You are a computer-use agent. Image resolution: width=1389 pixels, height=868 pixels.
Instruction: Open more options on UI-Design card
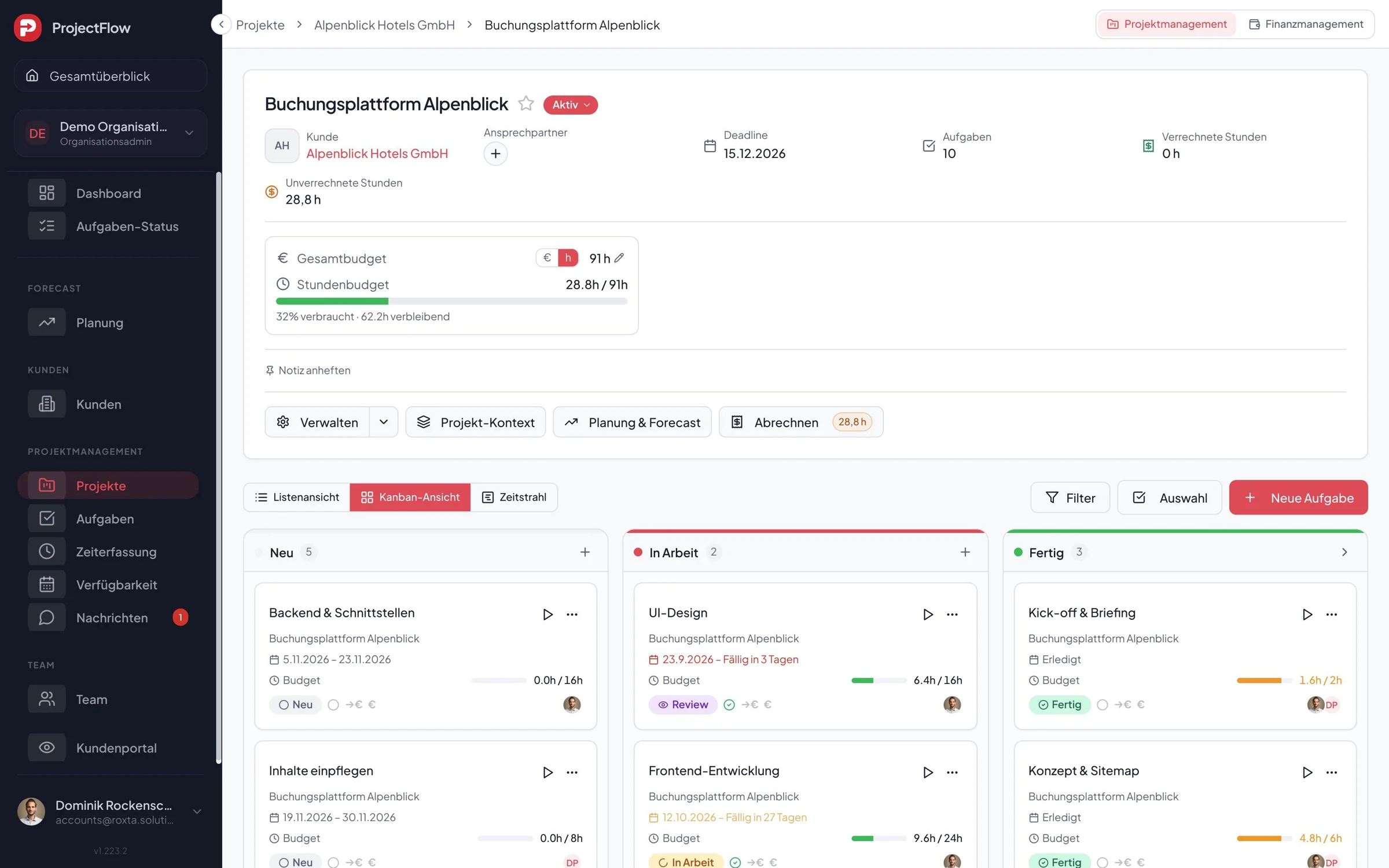952,614
